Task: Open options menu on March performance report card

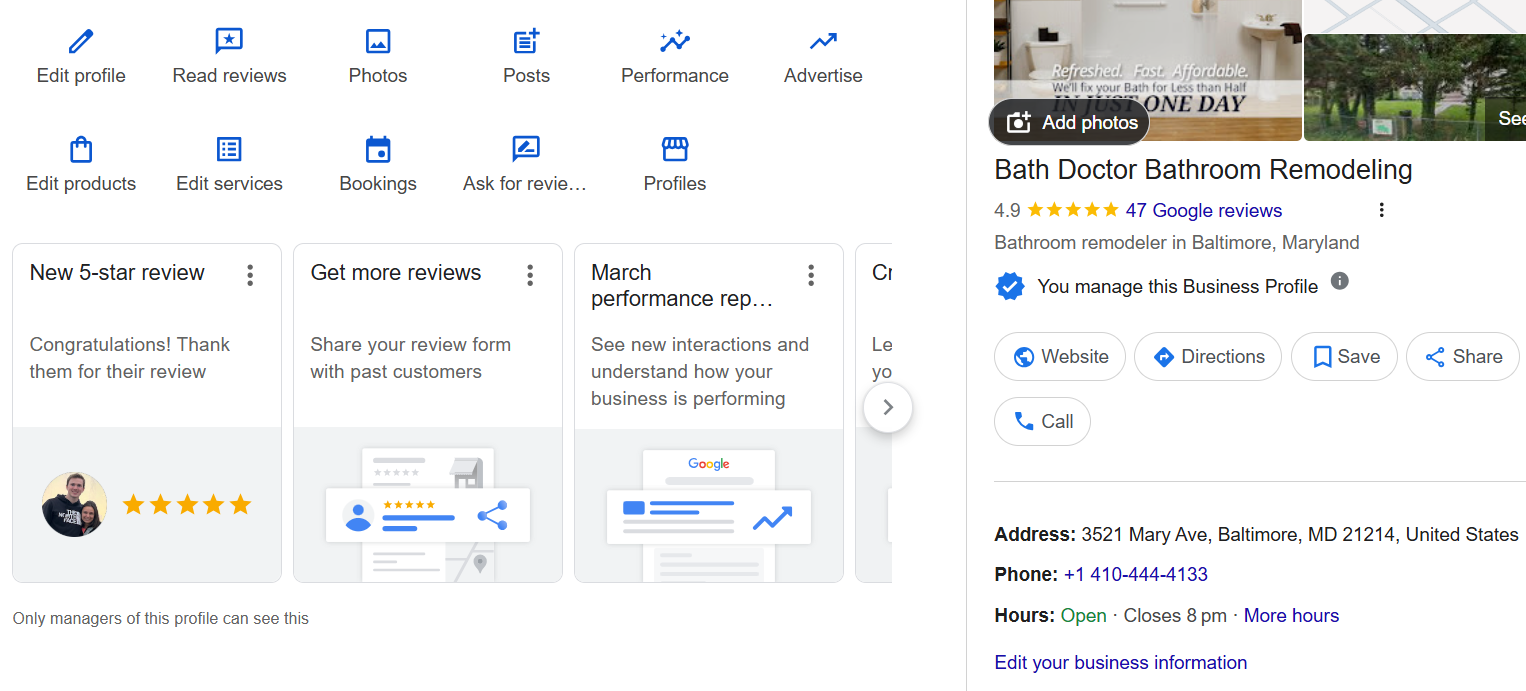Action: click(x=811, y=275)
